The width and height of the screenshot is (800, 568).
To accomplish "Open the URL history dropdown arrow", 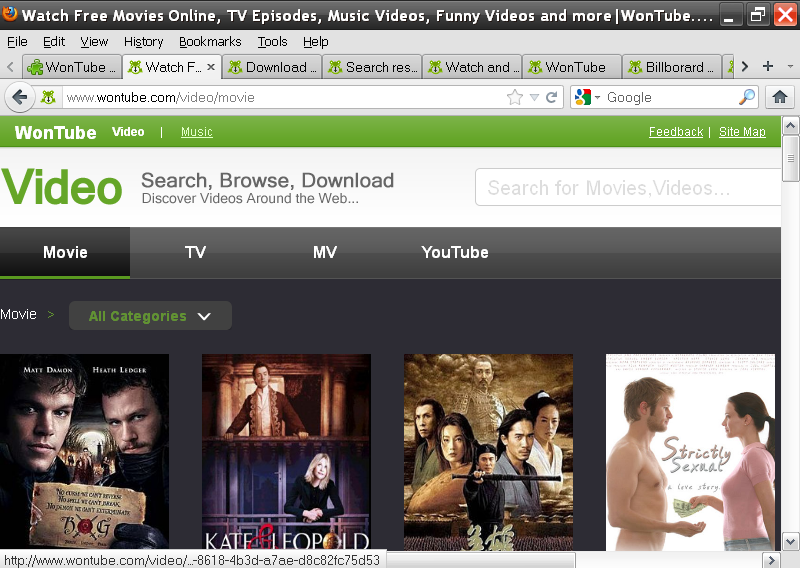I will [534, 97].
